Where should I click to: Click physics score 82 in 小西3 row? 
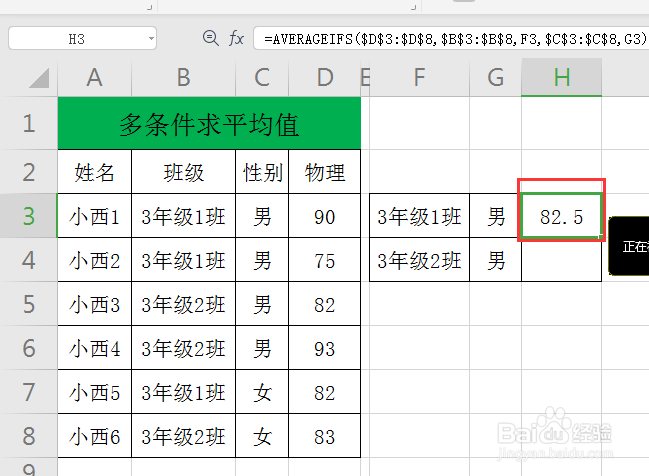coord(324,304)
